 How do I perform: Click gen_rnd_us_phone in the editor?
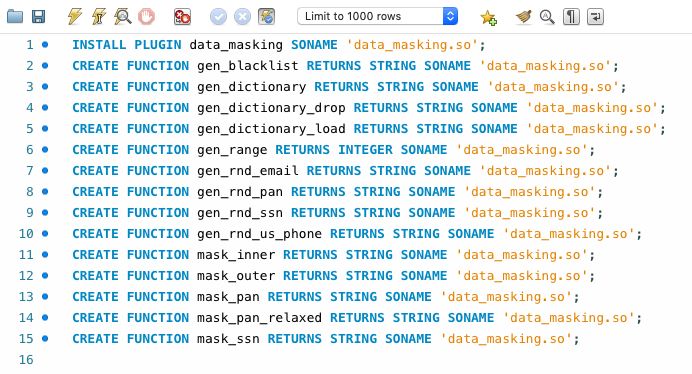tap(260, 234)
